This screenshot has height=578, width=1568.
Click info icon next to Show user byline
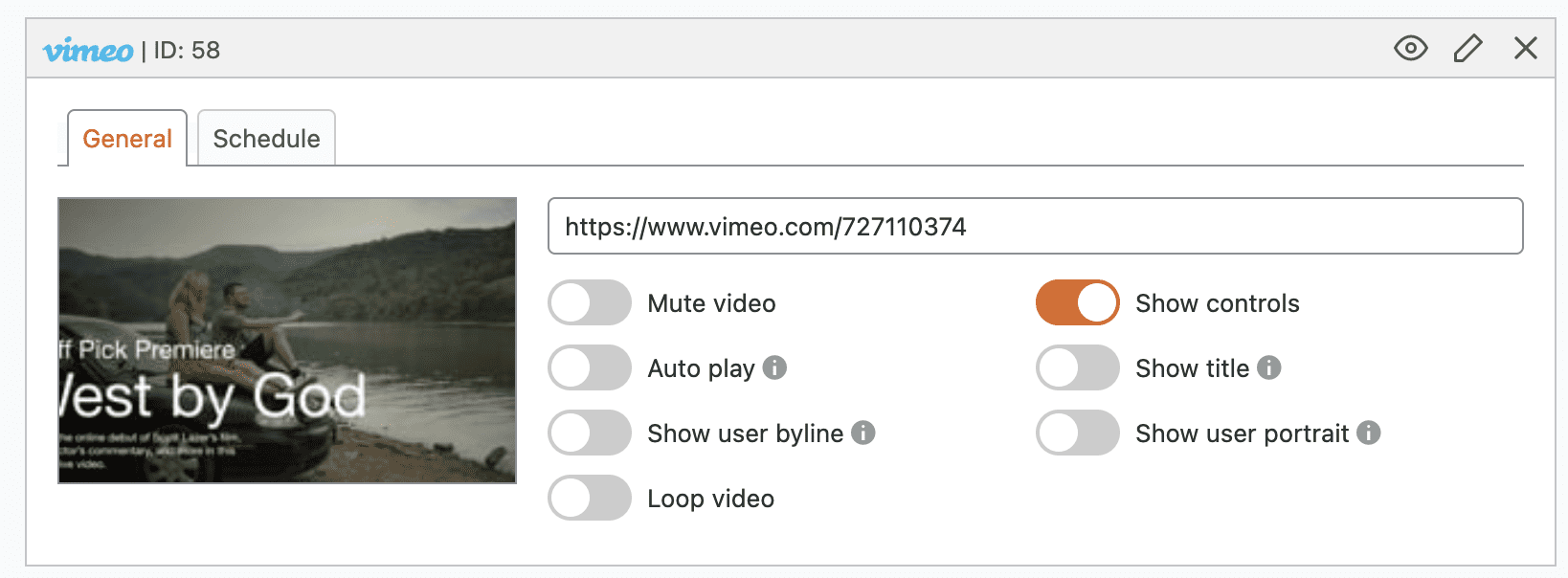click(863, 433)
